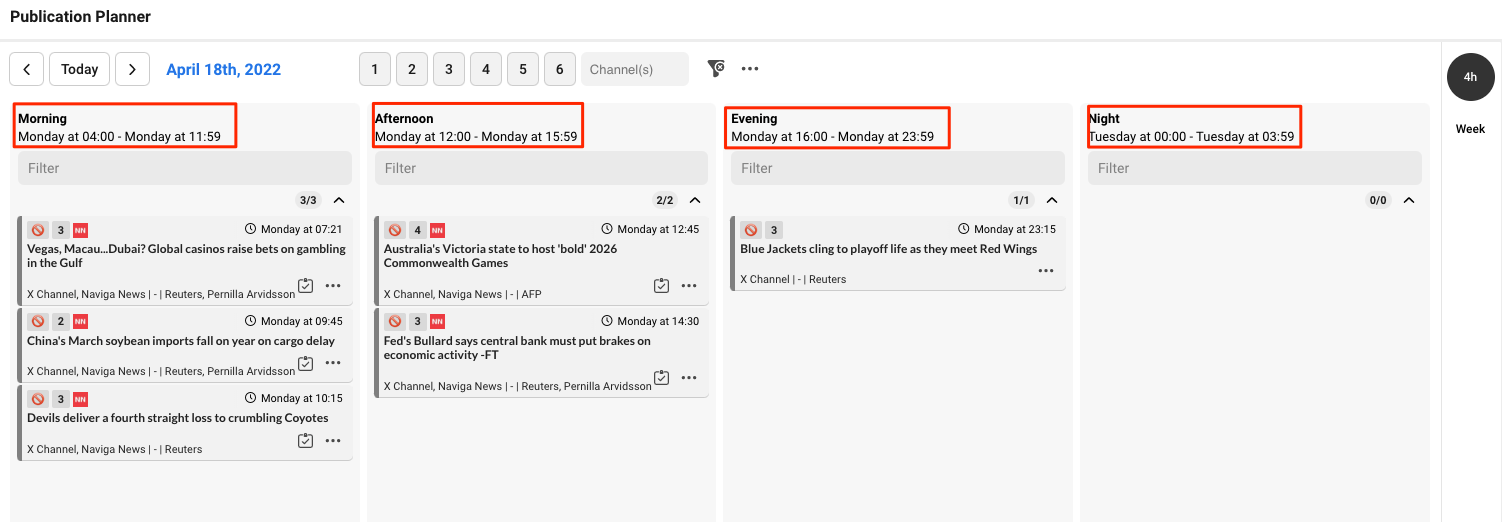Open more options for Blue Jackets article

point(1046,271)
